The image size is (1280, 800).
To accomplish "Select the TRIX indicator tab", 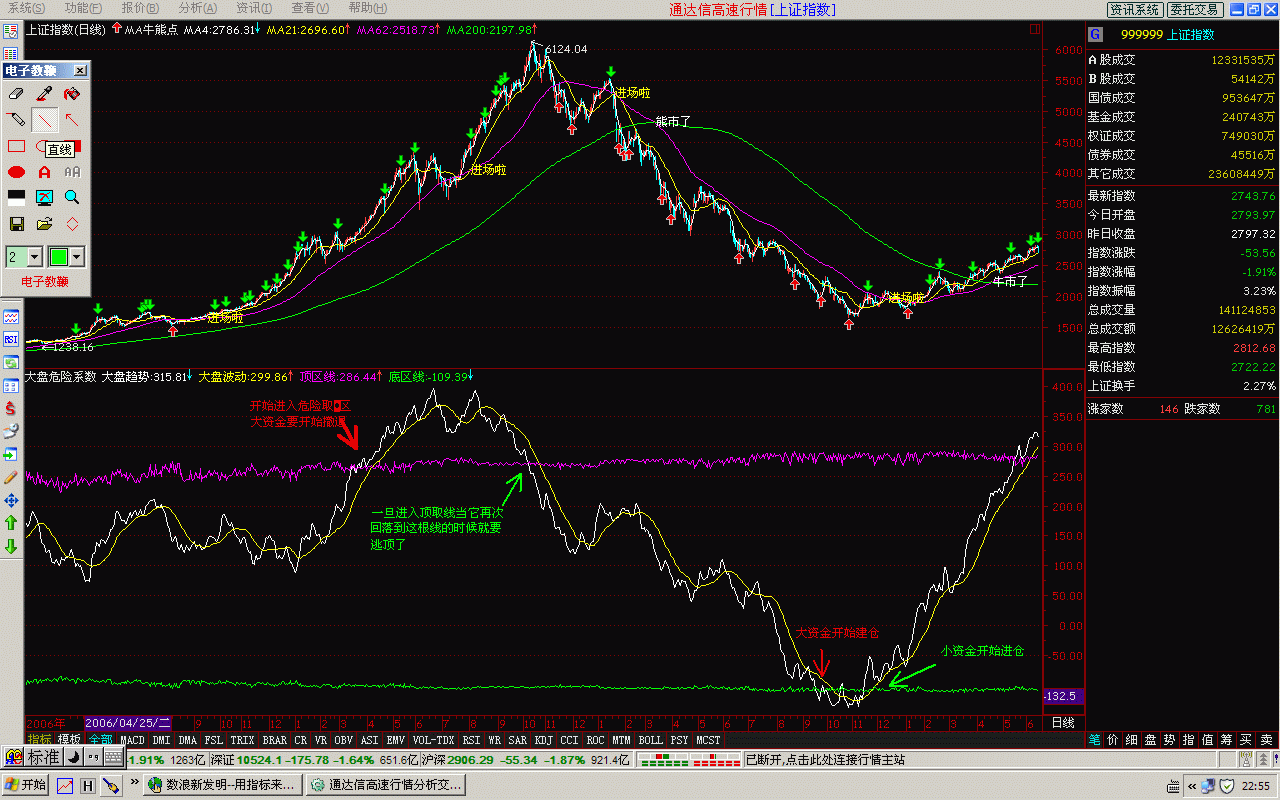I will (243, 740).
